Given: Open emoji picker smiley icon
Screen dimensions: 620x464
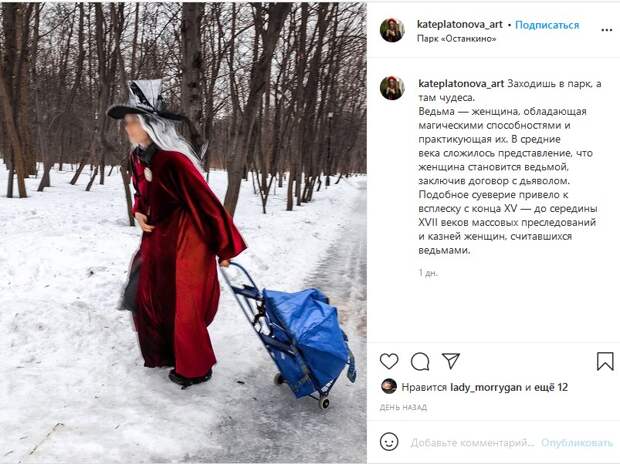Looking at the screenshot, I should pyautogui.click(x=389, y=441).
